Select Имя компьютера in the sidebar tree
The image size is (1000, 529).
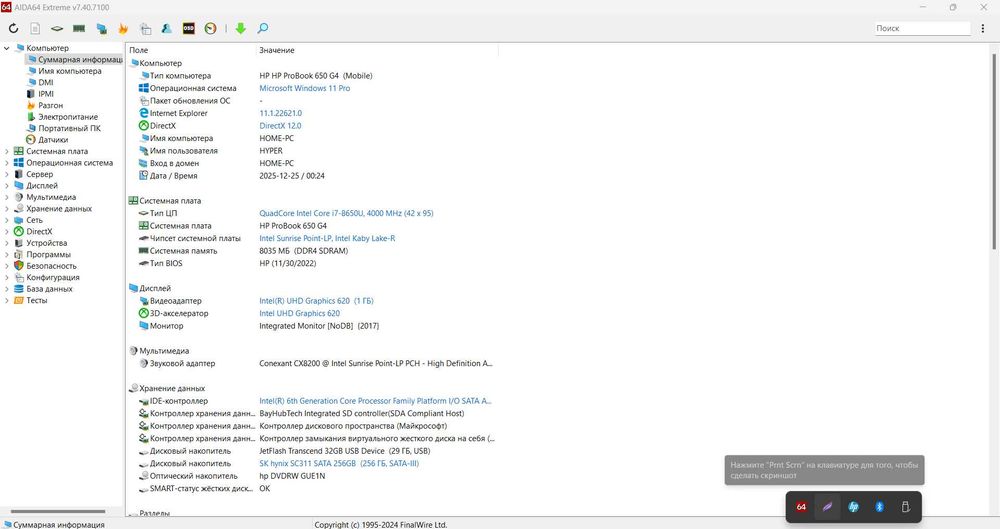point(70,71)
